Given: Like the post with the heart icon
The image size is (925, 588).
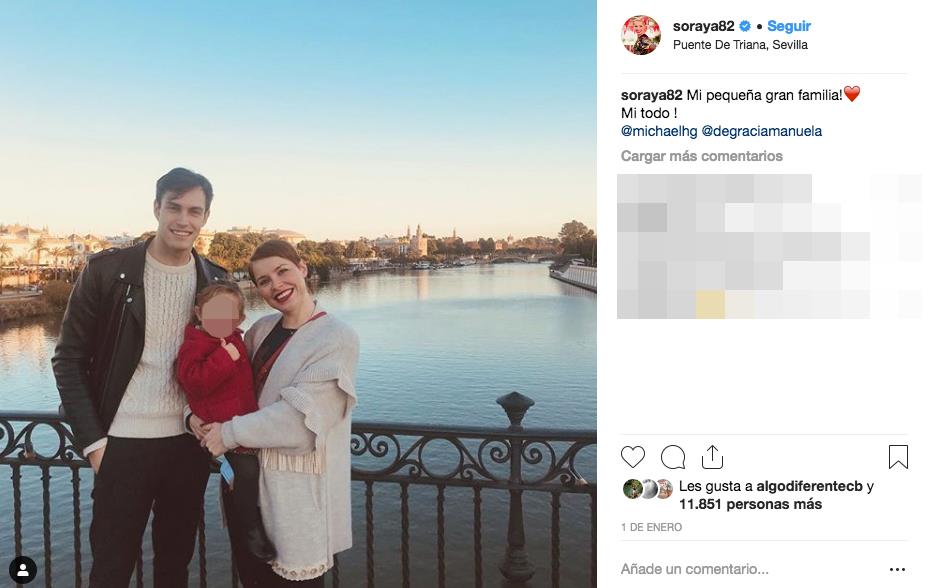Looking at the screenshot, I should [633, 457].
